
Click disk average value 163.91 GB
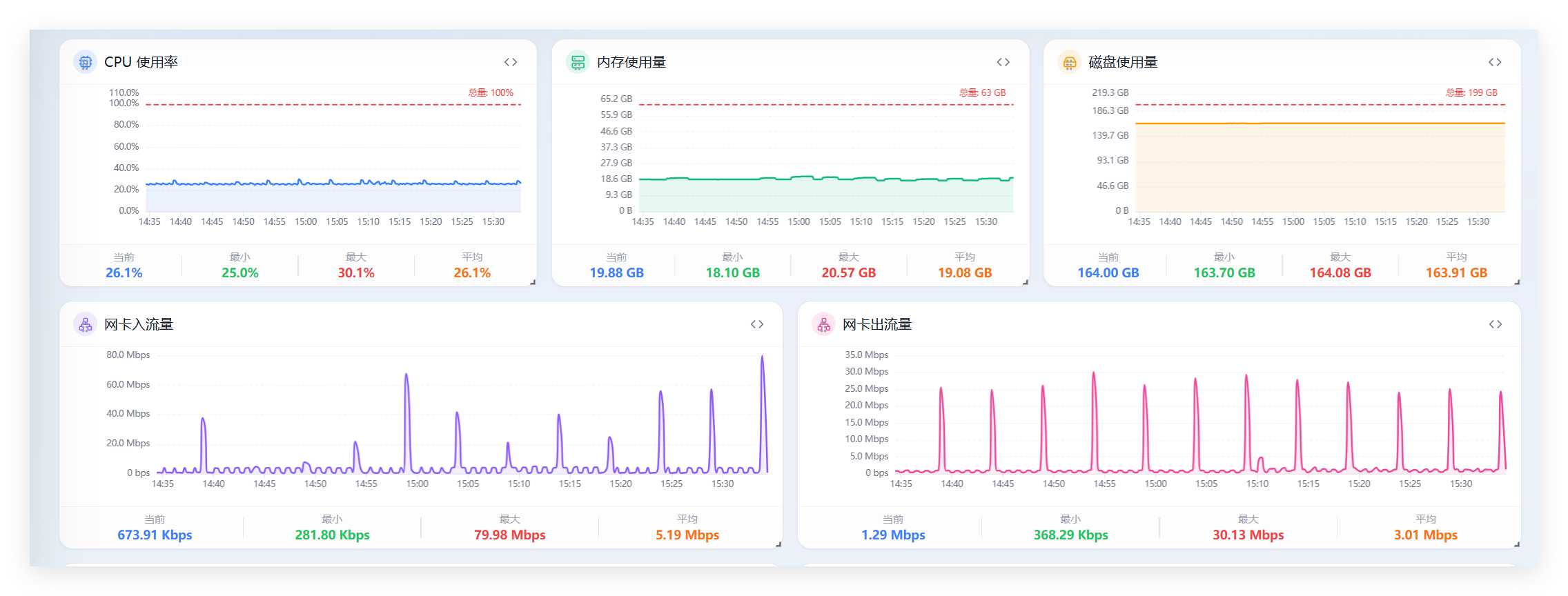1457,273
